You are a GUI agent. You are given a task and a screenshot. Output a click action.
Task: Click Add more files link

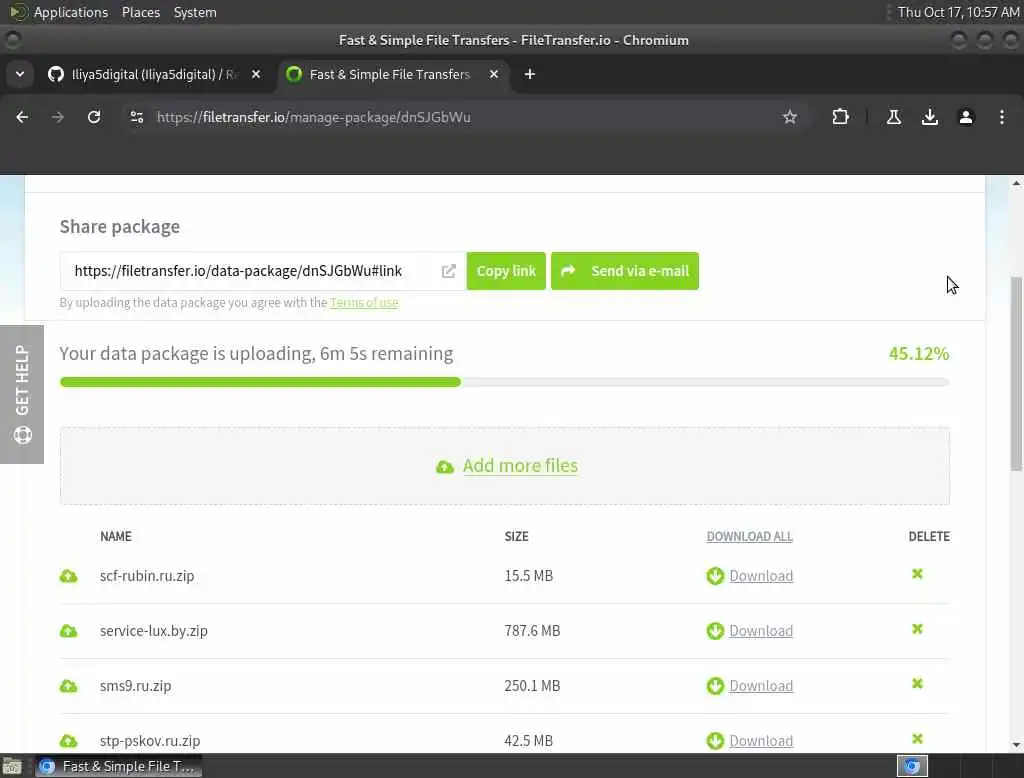point(520,466)
